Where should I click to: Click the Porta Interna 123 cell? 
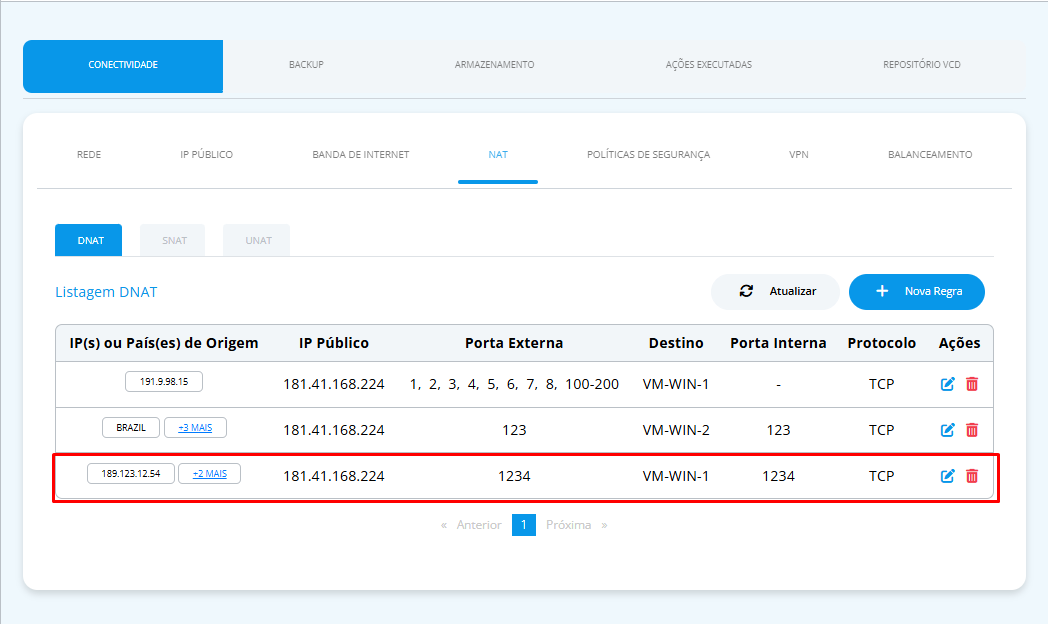778,430
